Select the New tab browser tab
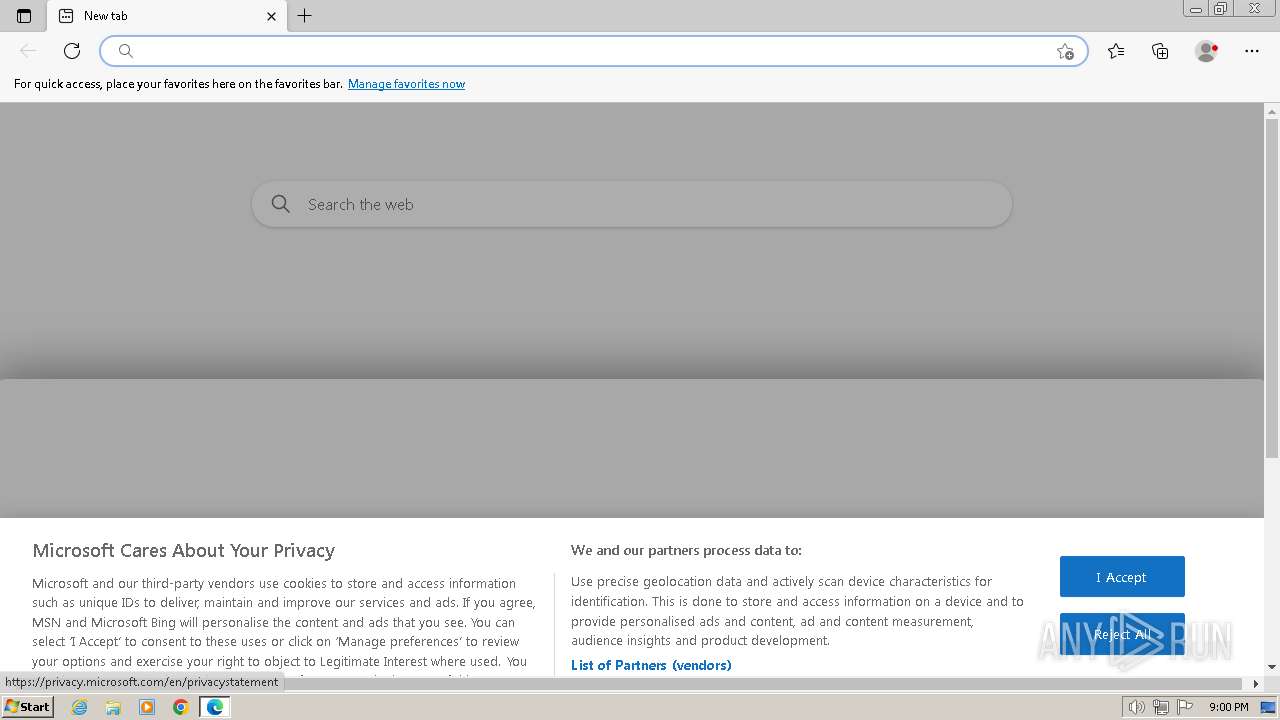This screenshot has height=720, width=1280. pyautogui.click(x=168, y=16)
